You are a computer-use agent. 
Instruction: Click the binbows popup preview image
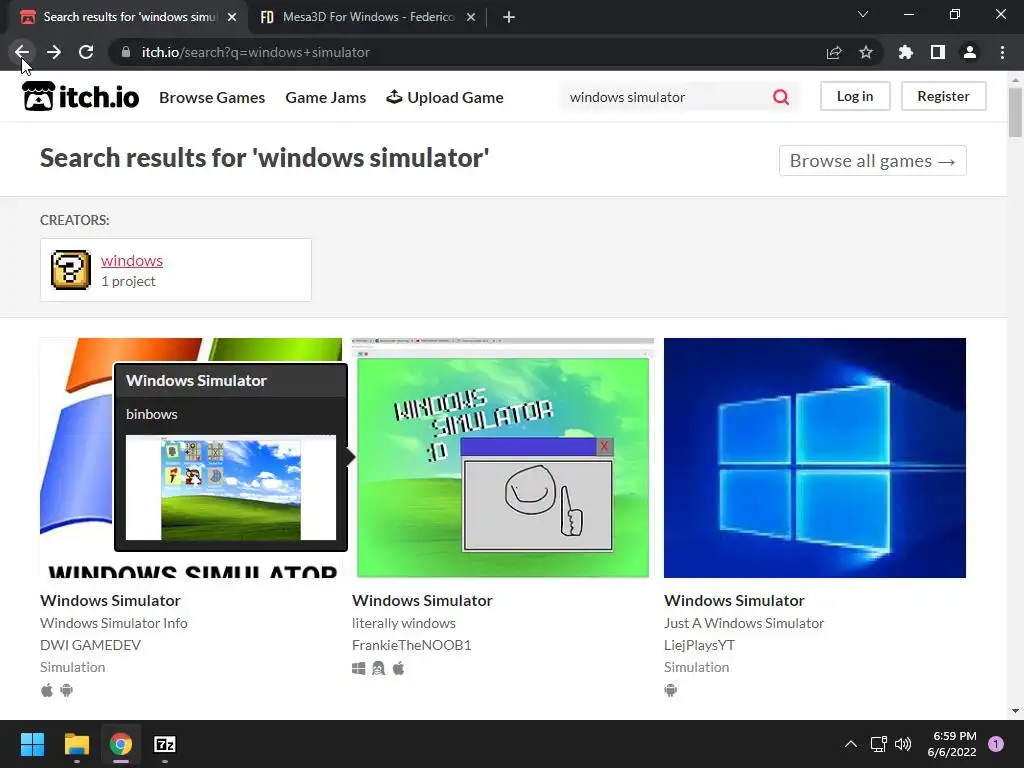coord(231,488)
